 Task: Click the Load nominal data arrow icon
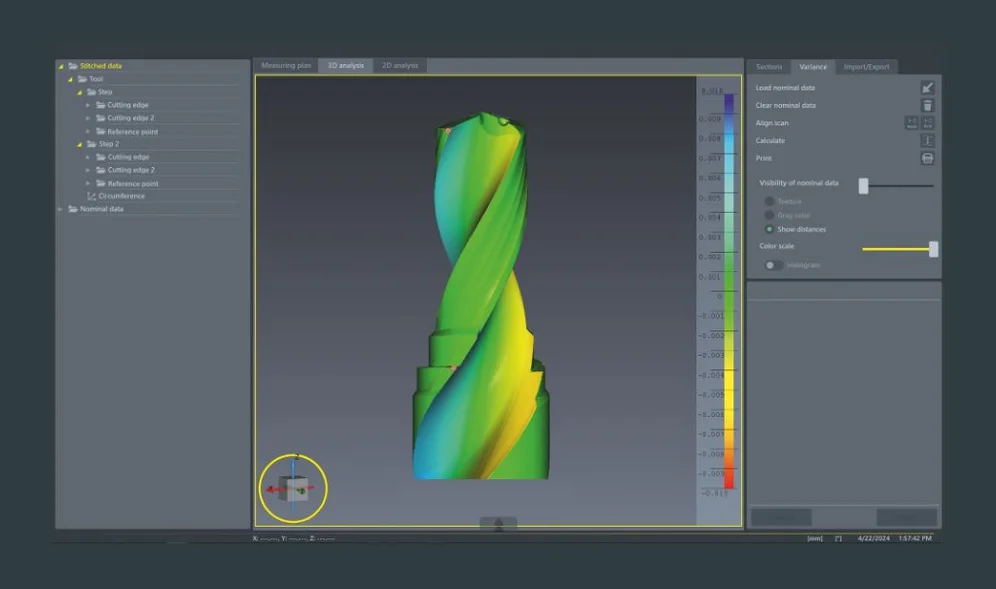tap(927, 88)
